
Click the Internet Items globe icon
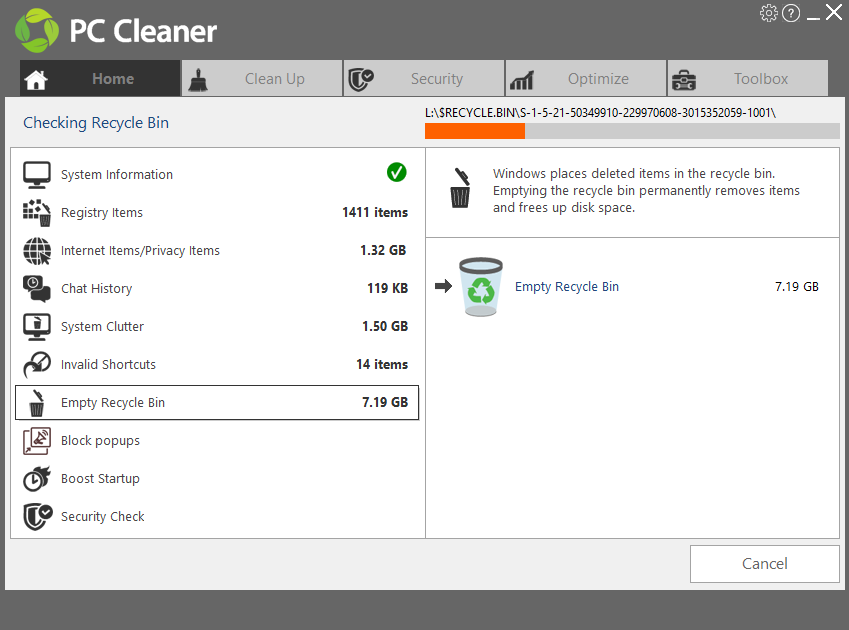tap(37, 251)
